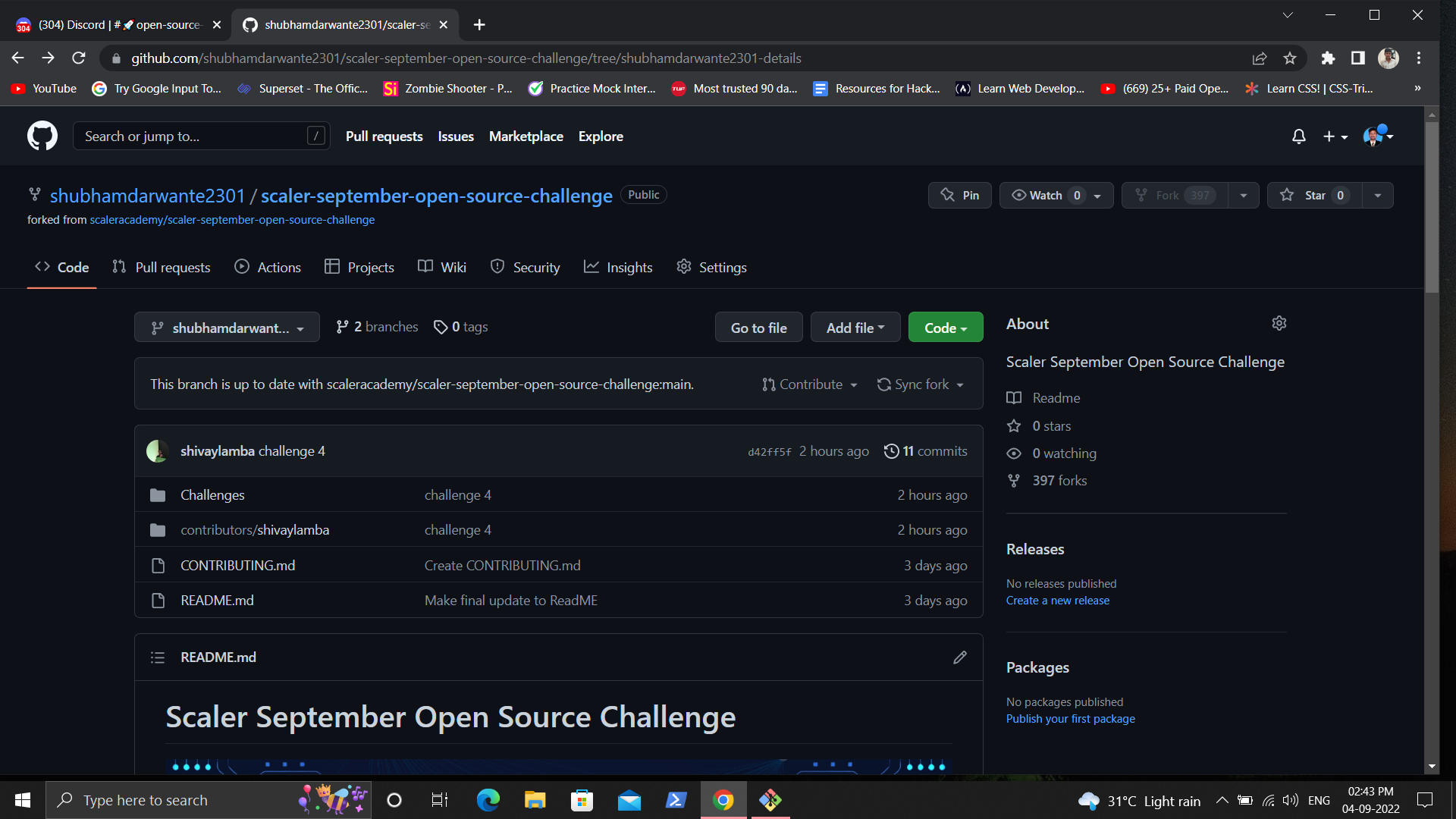Expand the branch selector showing shubhamdarwant...
The width and height of the screenshot is (1456, 819).
pos(226,327)
